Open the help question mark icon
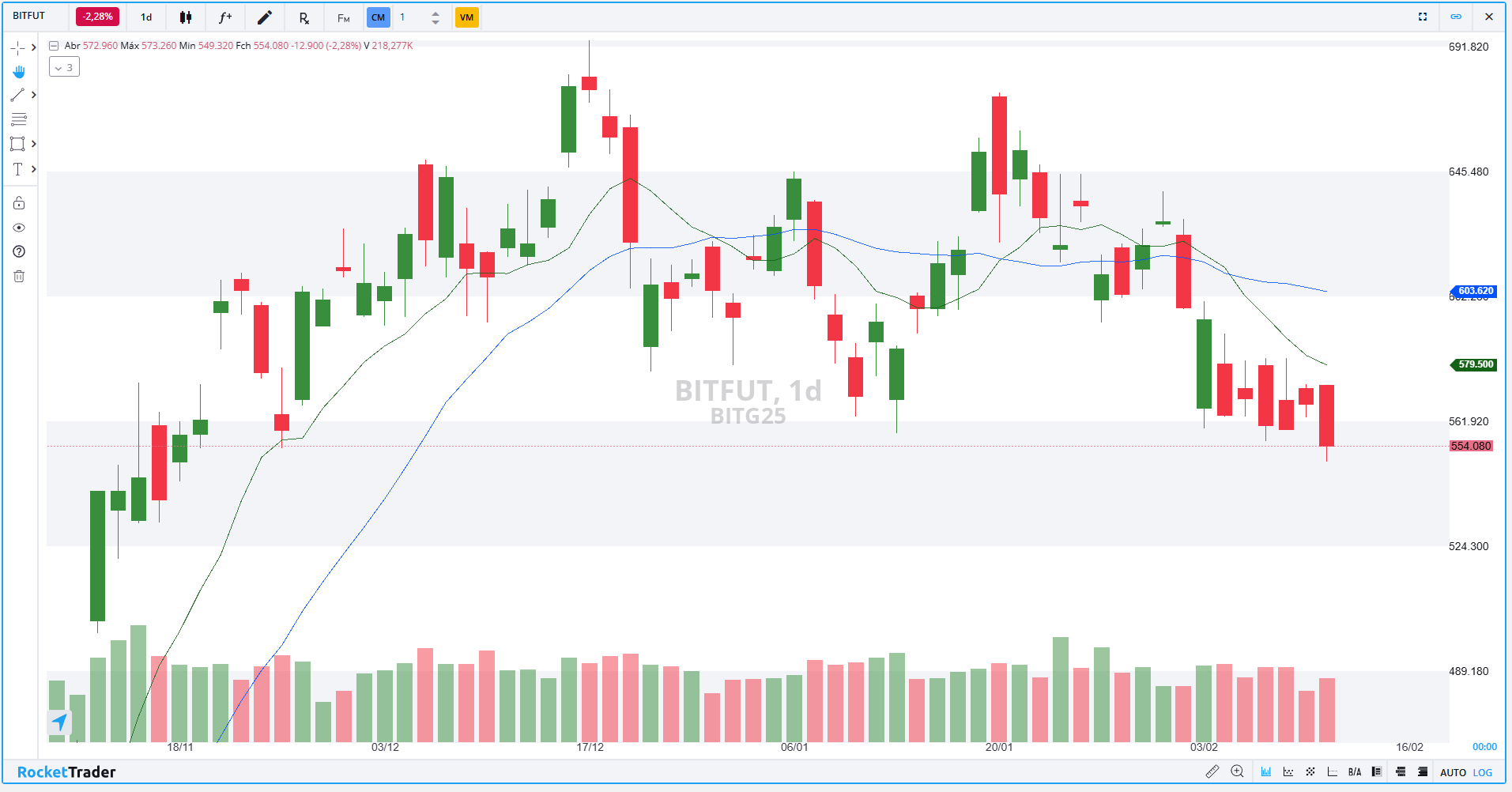Viewport: 1512px width, 792px height. coord(19,251)
